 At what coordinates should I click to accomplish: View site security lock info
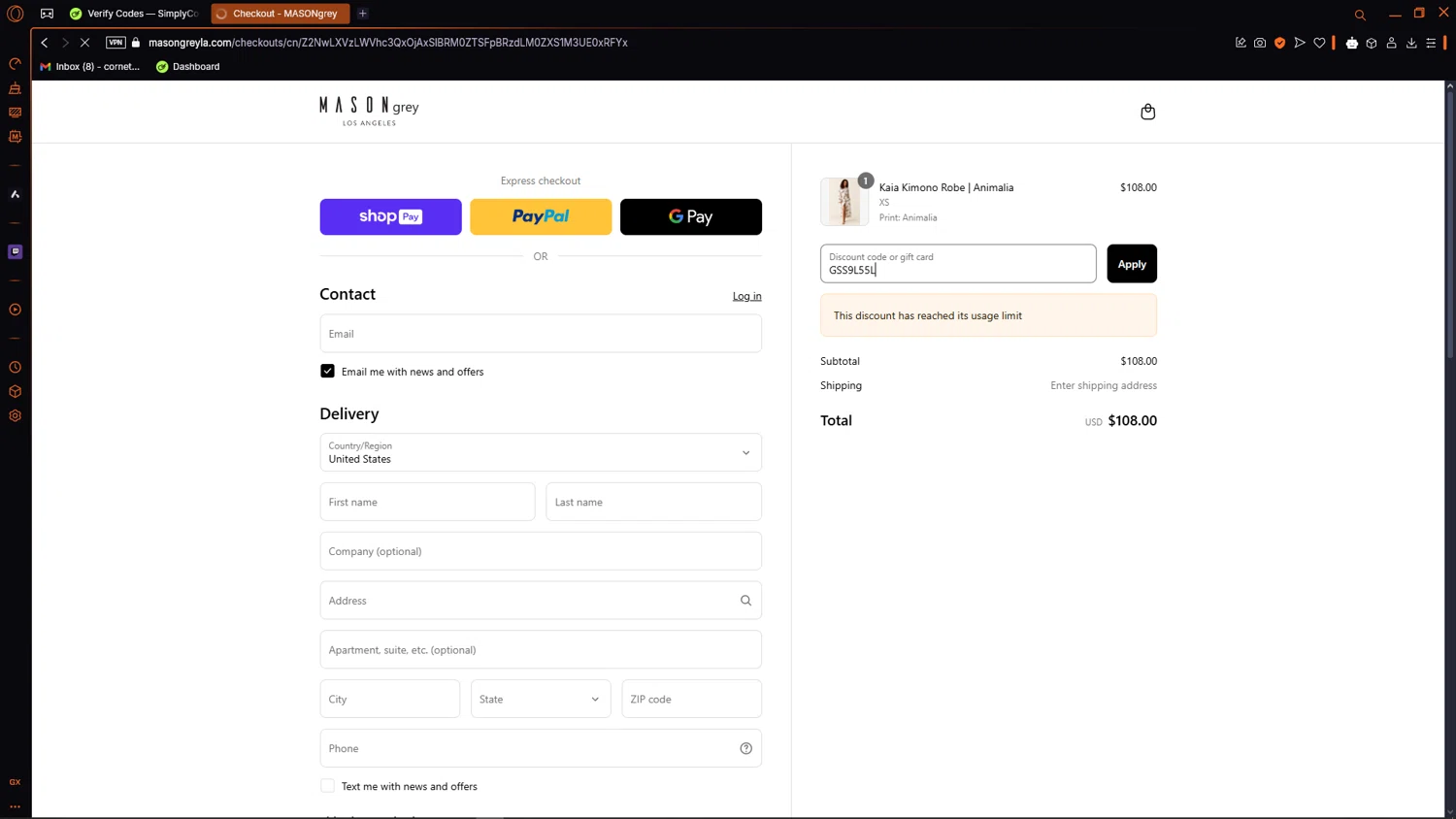coord(136,43)
